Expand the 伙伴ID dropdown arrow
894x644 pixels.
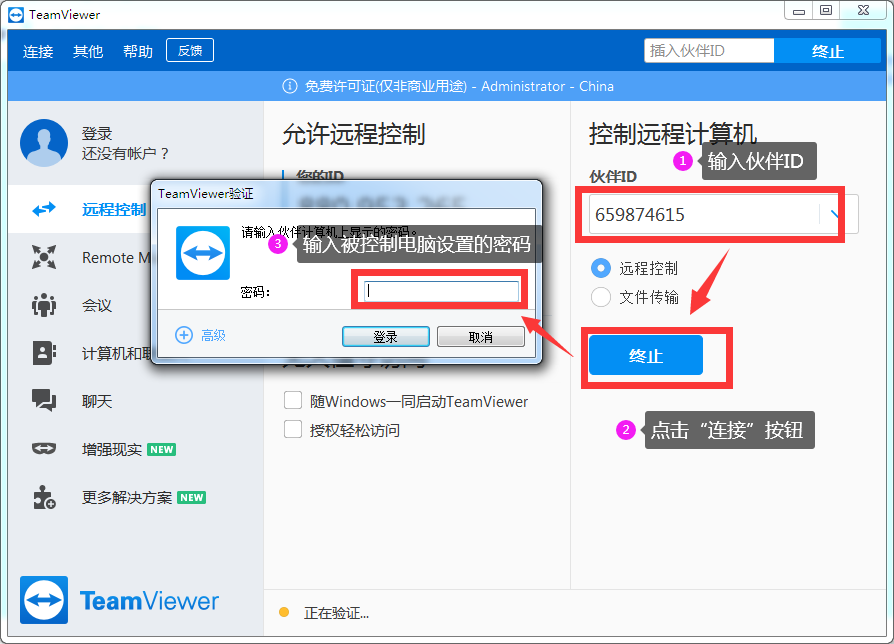pos(834,214)
